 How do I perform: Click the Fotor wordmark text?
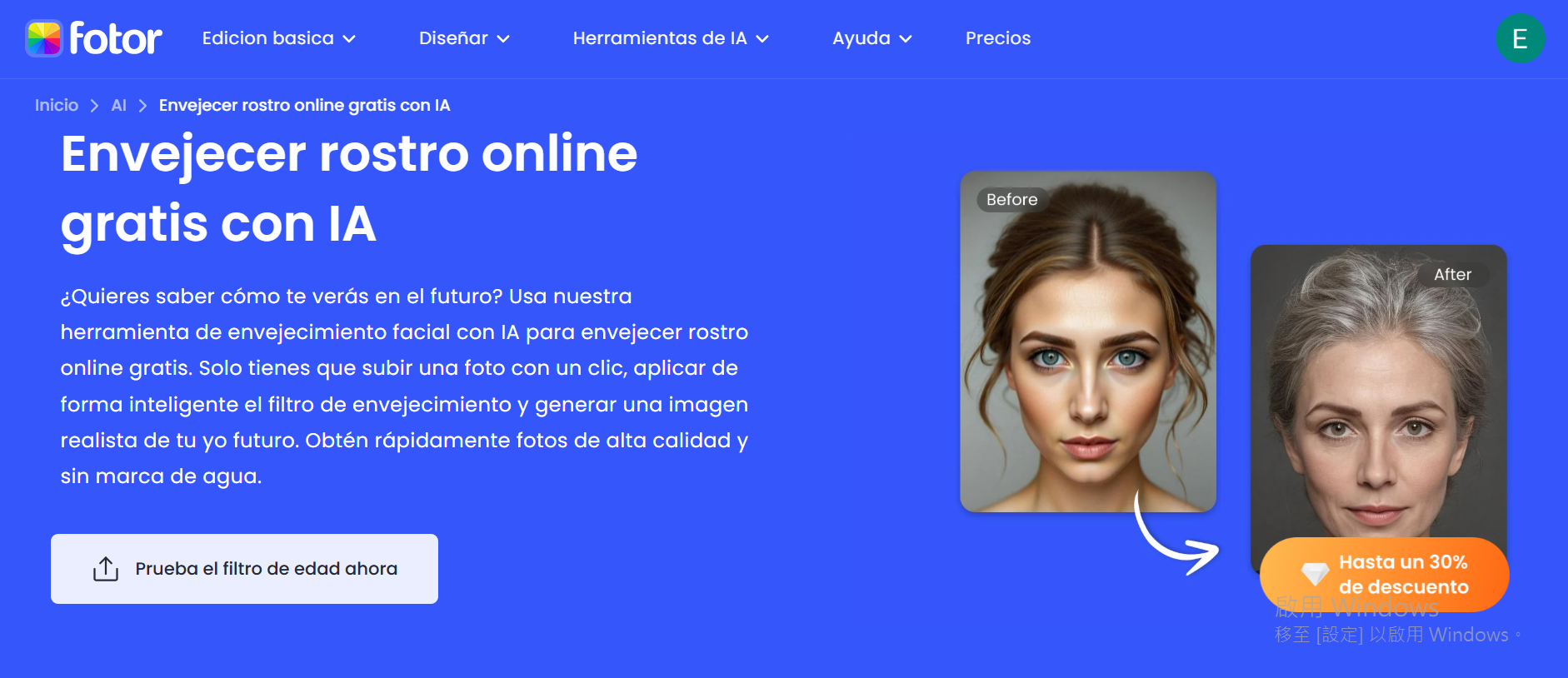(116, 38)
